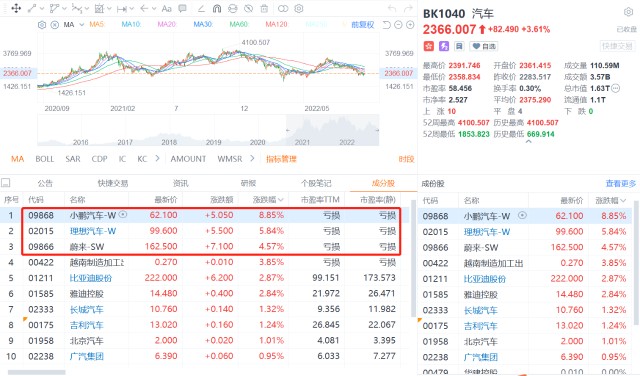Open the 查看更多 link
640x376 pixels.
click(620, 184)
